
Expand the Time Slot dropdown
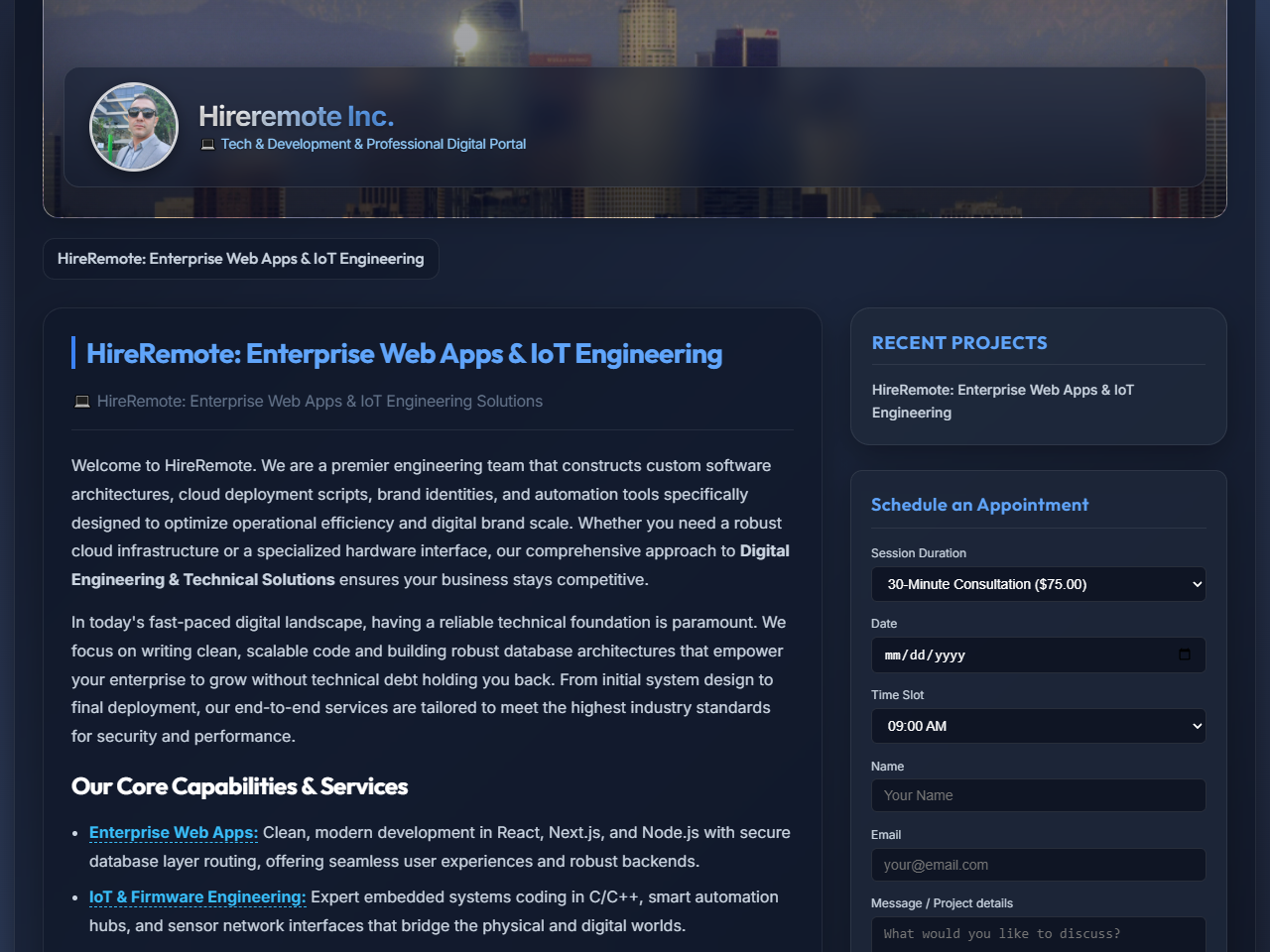click(1039, 726)
